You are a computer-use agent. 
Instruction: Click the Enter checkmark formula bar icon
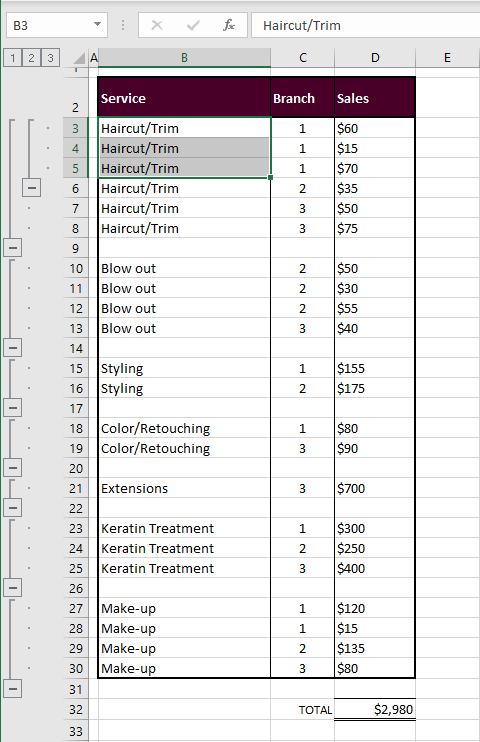[x=193, y=25]
